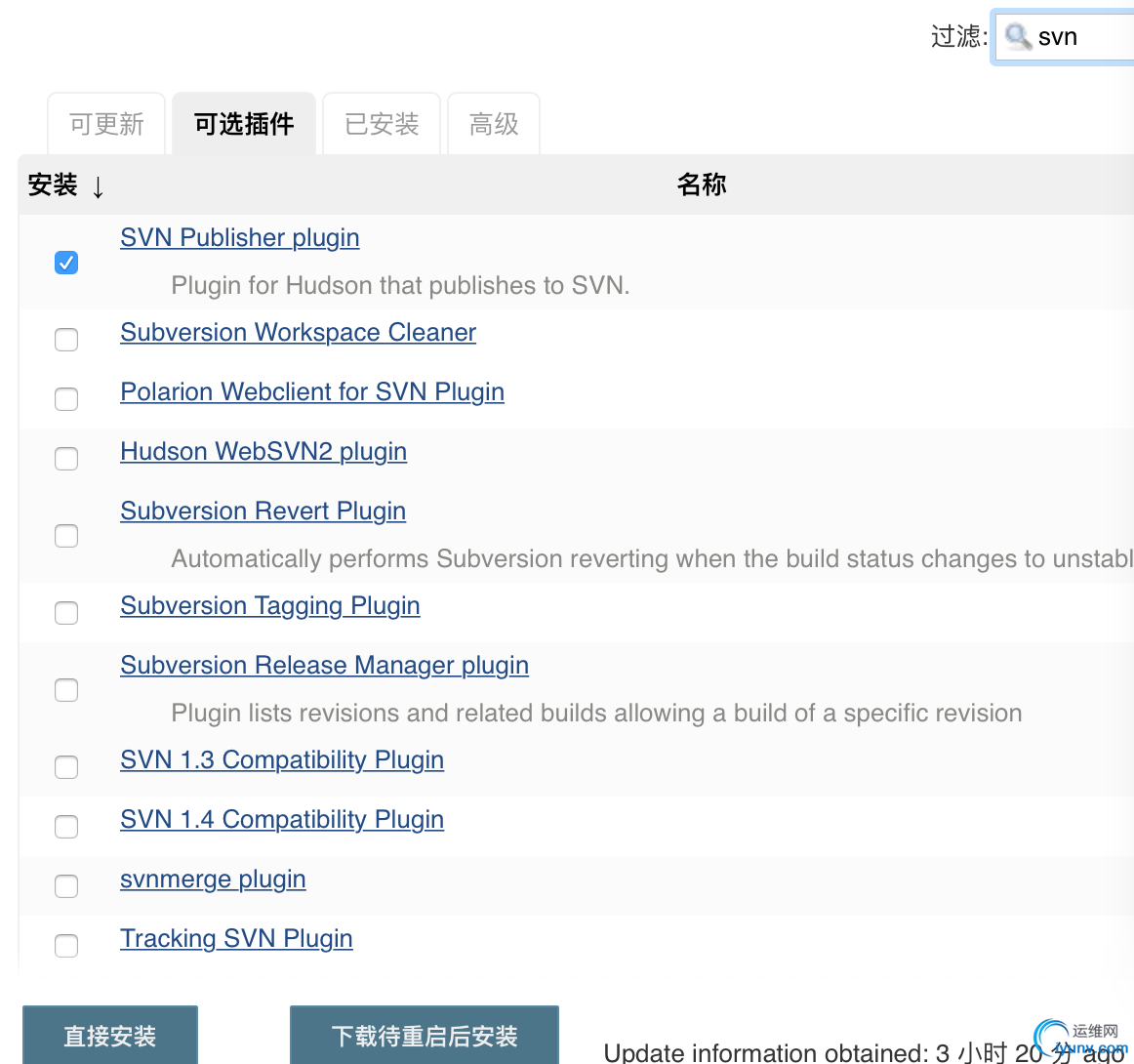Follow the svnmerge plugin link

click(x=213, y=879)
